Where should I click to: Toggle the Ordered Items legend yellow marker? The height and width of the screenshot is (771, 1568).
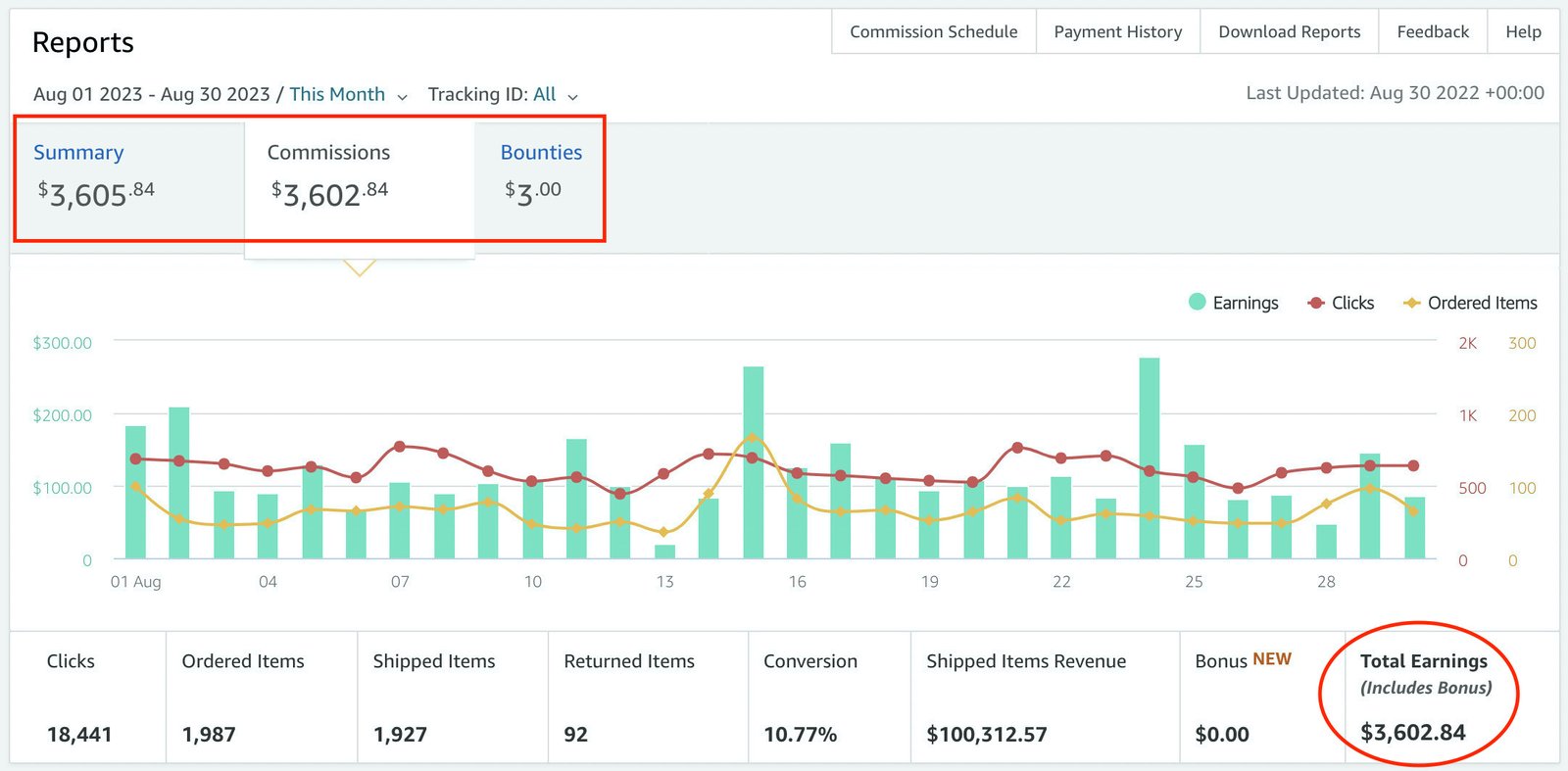pyautogui.click(x=1411, y=303)
